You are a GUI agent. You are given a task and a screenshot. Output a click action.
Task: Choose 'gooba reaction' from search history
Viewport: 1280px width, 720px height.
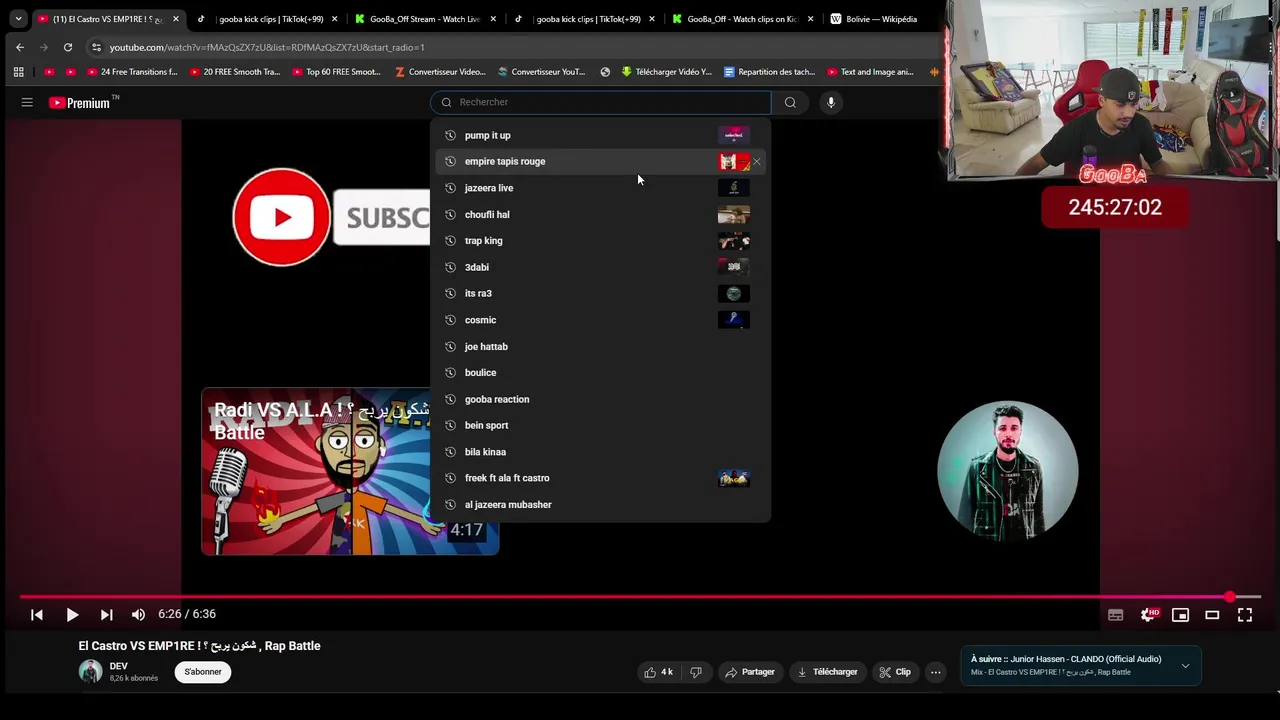pos(601,399)
